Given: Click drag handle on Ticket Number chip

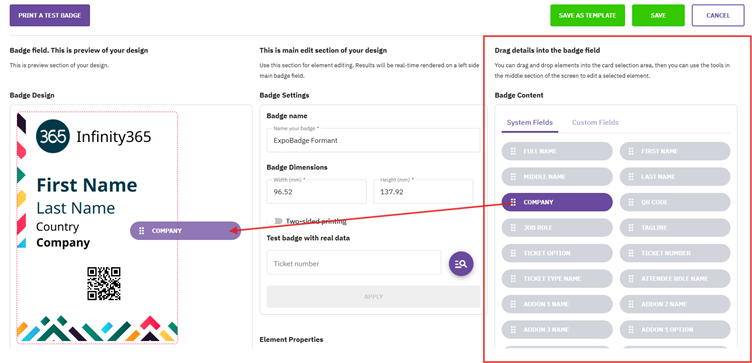Looking at the screenshot, I should (631, 253).
